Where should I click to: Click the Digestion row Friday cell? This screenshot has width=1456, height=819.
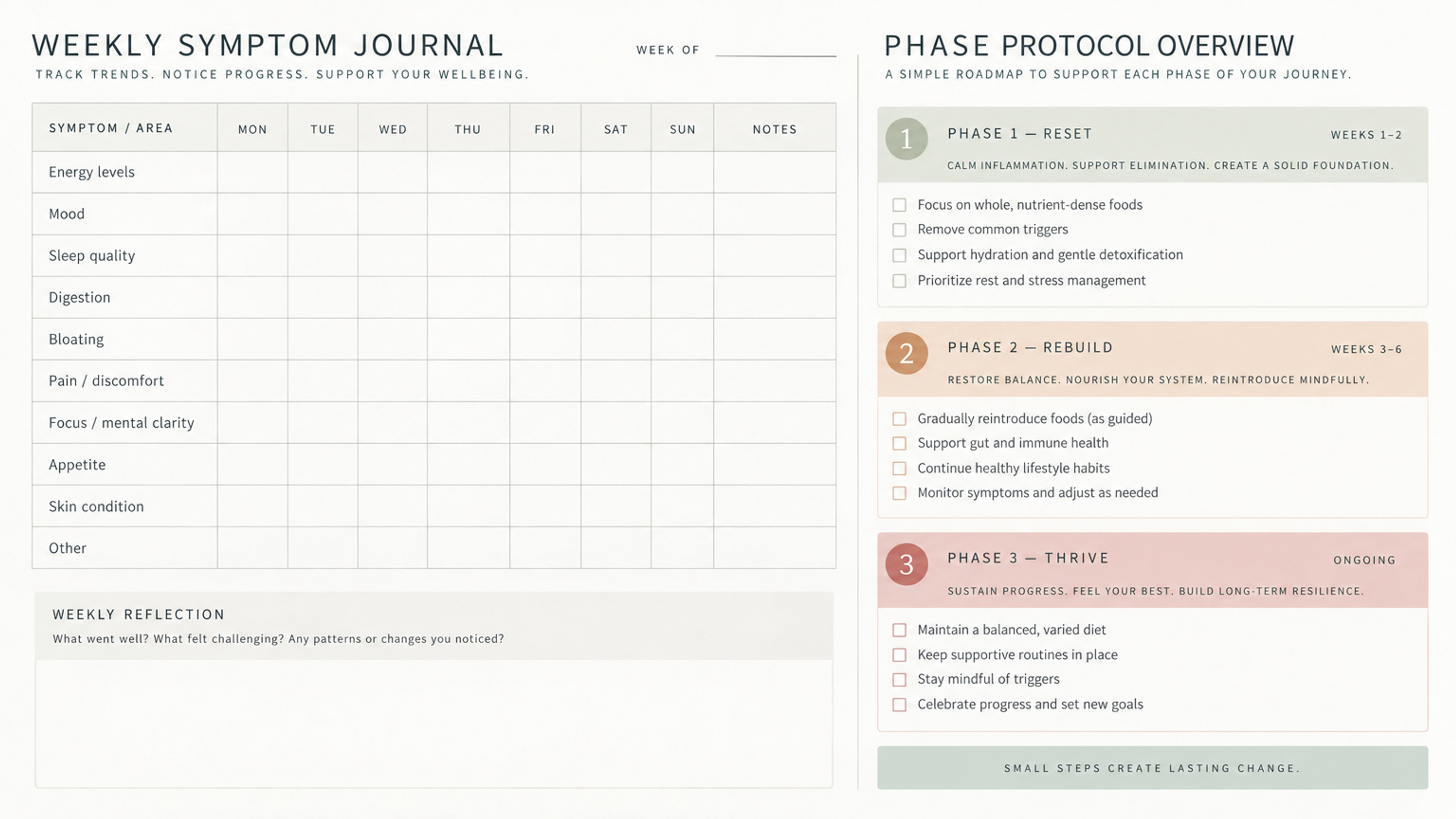pos(545,297)
